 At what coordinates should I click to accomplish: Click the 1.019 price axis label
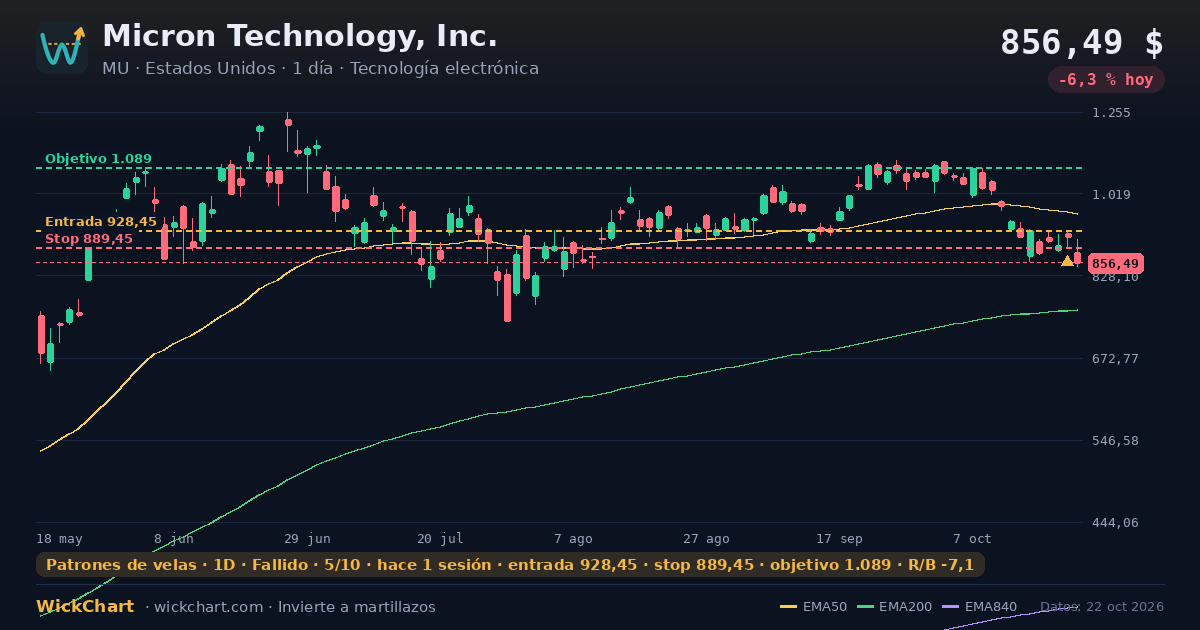coord(1111,195)
